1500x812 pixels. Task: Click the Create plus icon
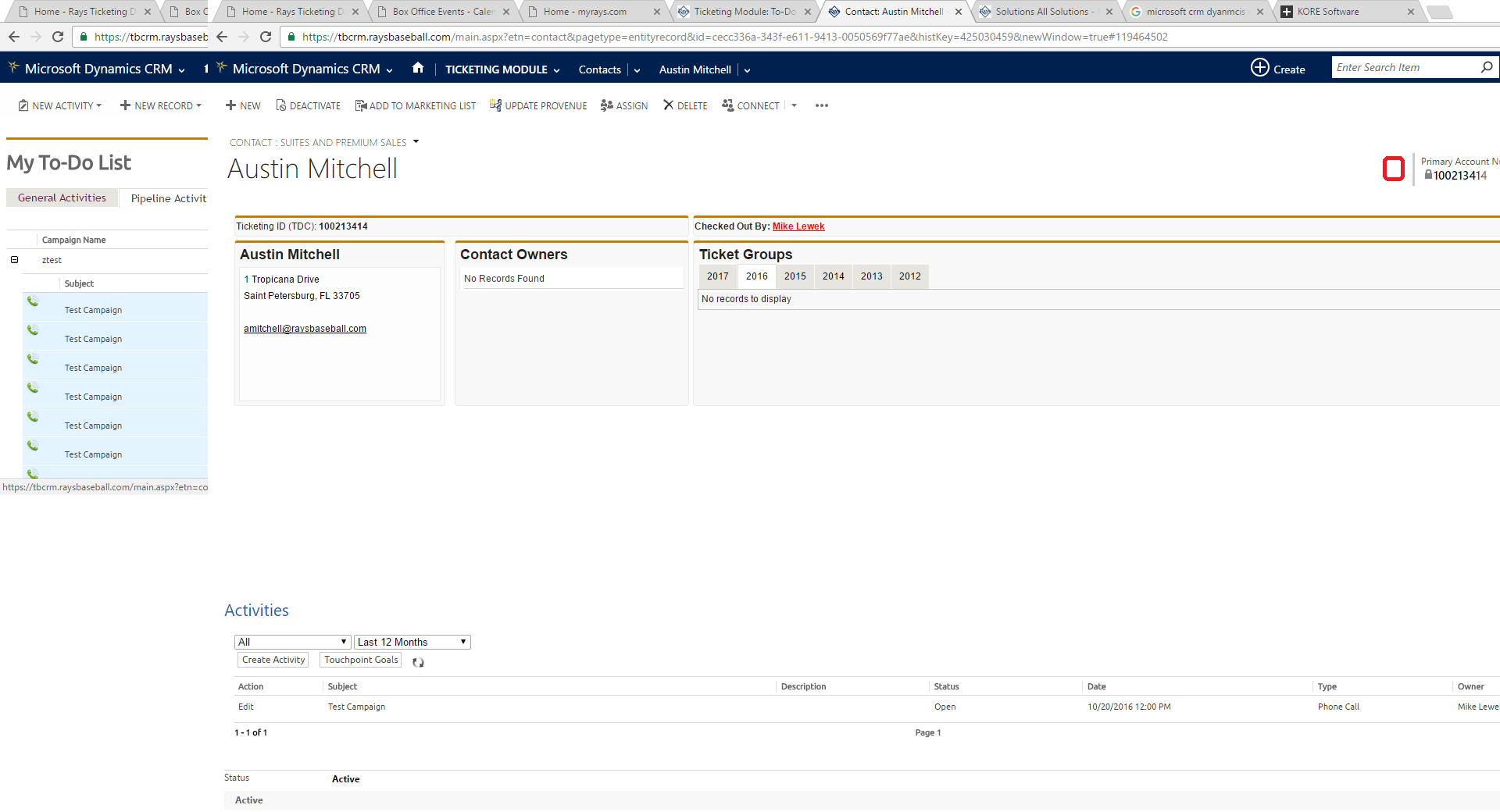click(x=1259, y=68)
